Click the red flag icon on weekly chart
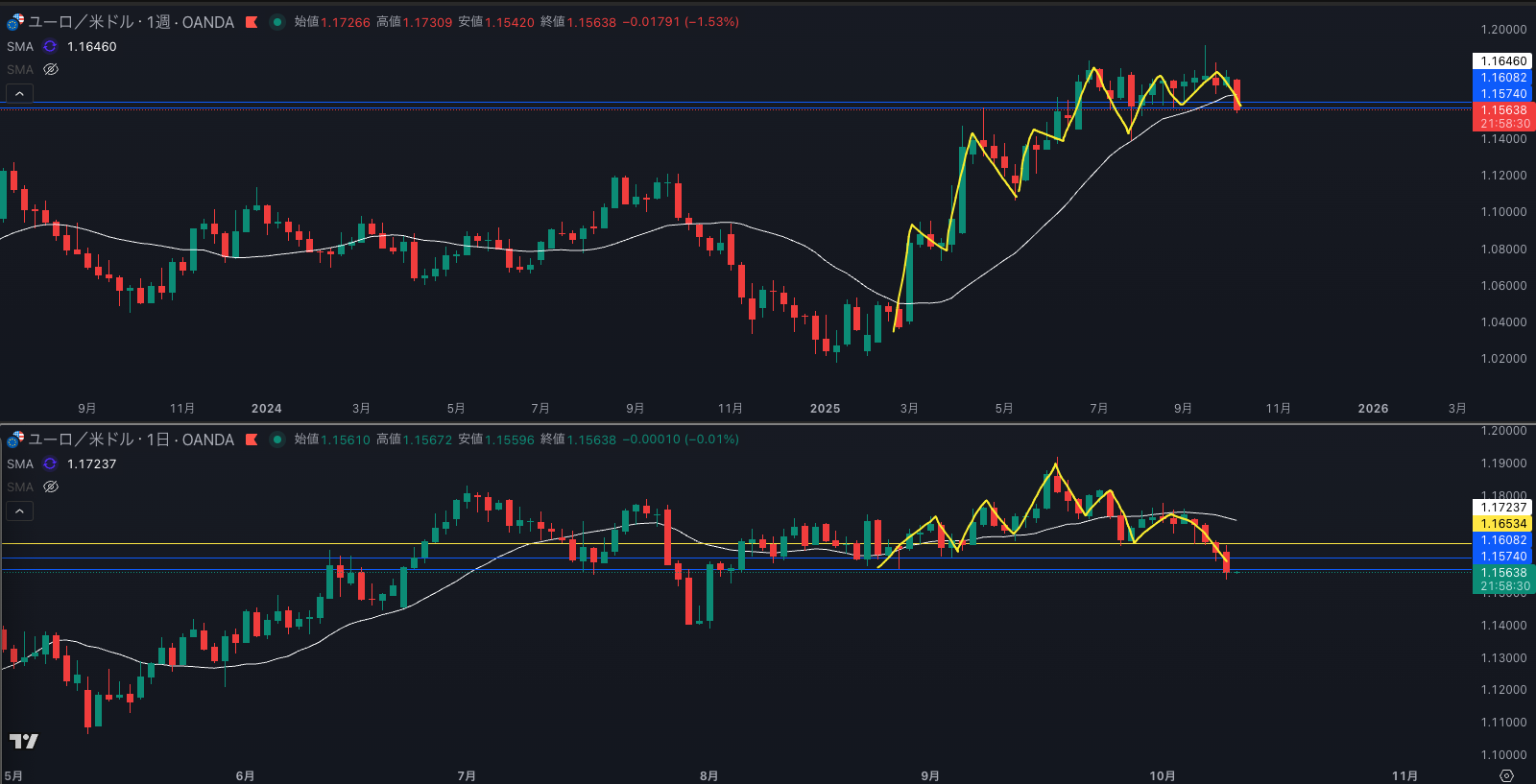The height and width of the screenshot is (784, 1536). (252, 22)
